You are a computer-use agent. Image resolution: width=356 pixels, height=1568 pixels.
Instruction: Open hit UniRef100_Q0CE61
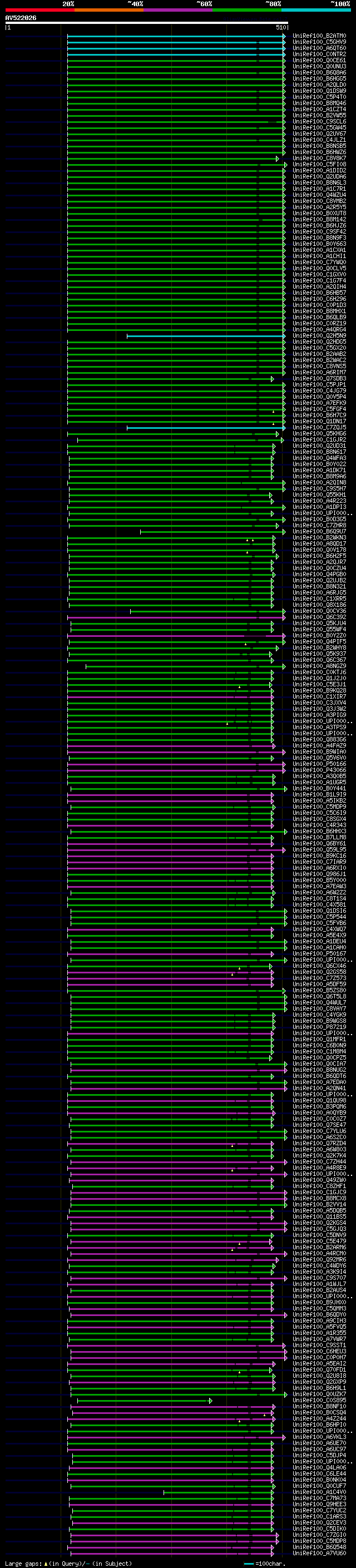(x=319, y=60)
